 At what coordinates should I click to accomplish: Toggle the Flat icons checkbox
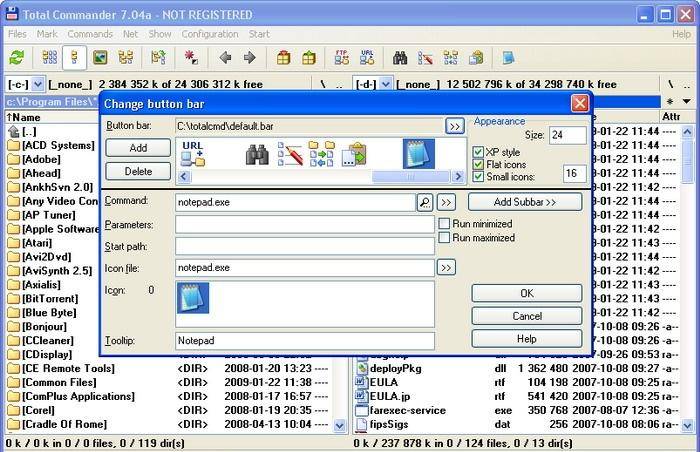coord(478,164)
